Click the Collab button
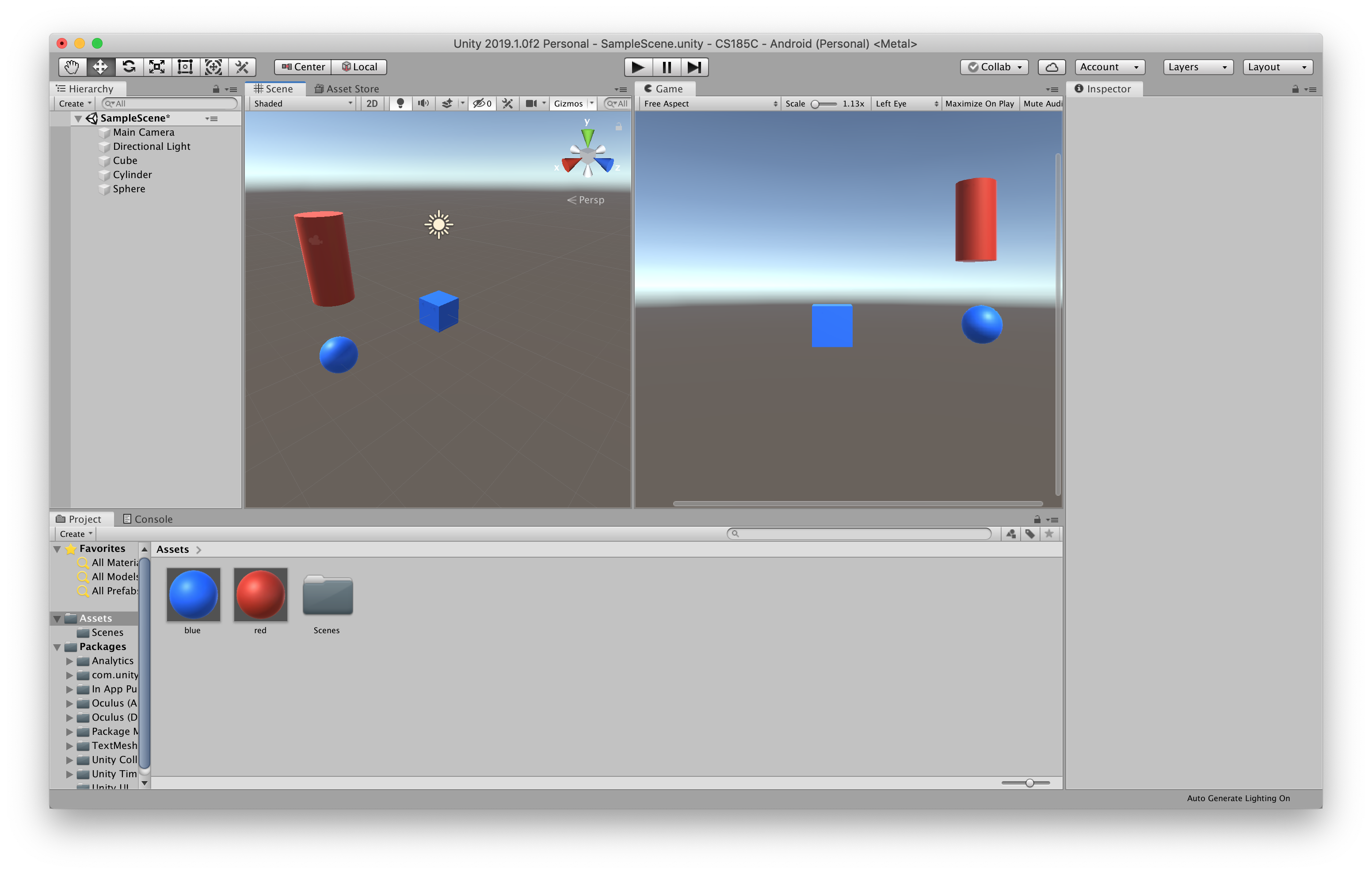This screenshot has width=1372, height=874. click(994, 67)
